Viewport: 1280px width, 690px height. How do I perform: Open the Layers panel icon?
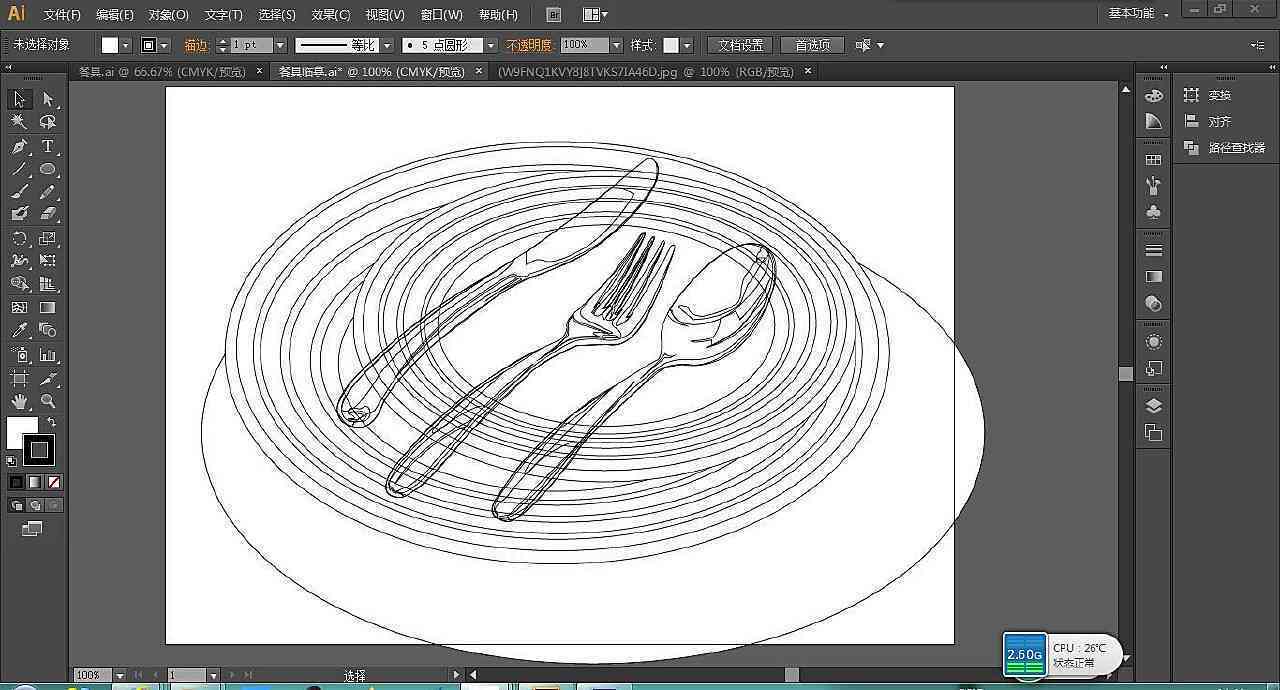click(x=1154, y=406)
